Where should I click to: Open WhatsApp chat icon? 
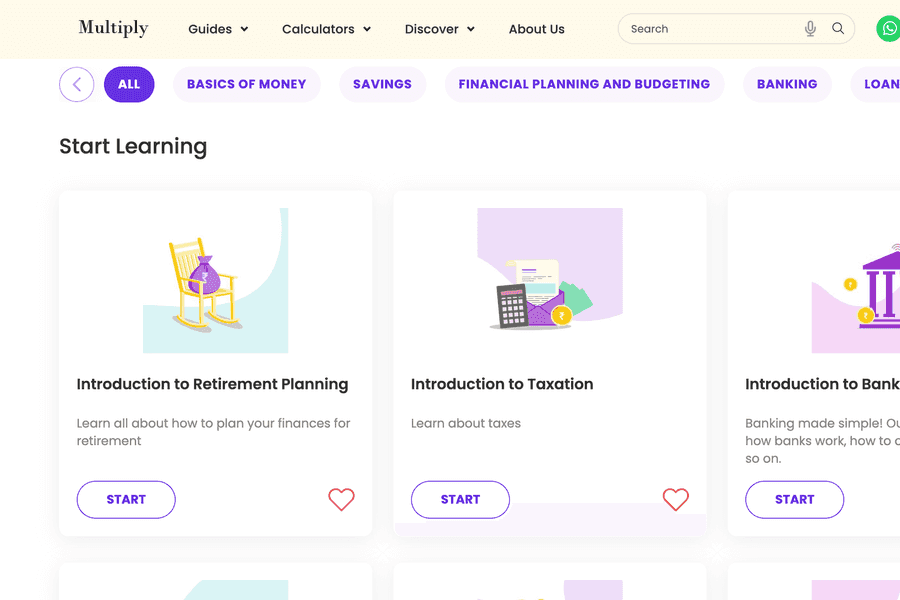pos(888,29)
